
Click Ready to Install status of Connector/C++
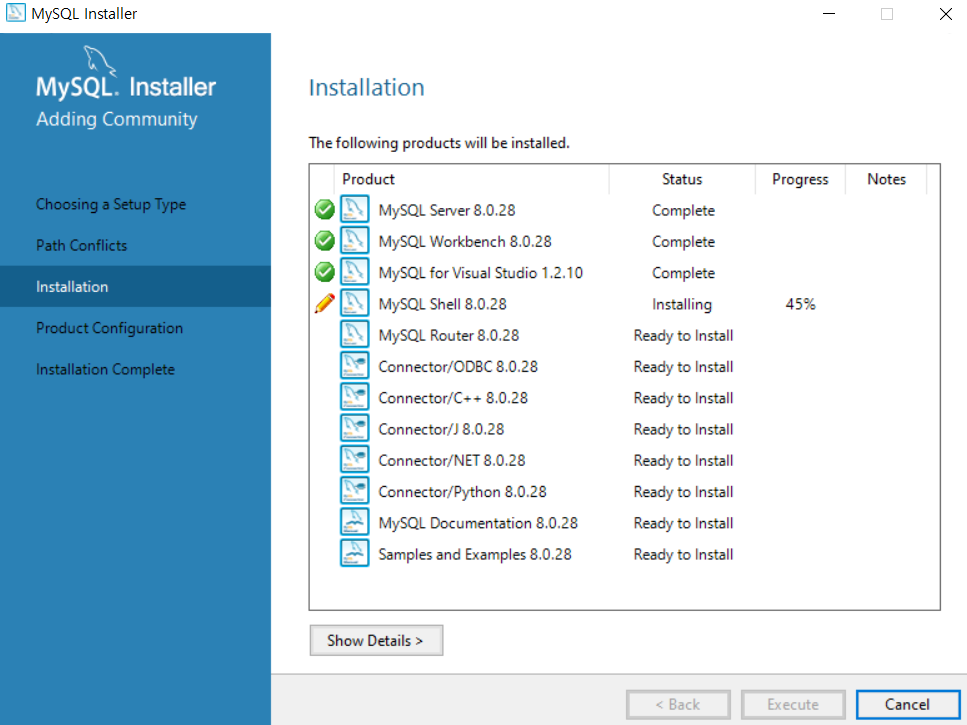point(683,398)
